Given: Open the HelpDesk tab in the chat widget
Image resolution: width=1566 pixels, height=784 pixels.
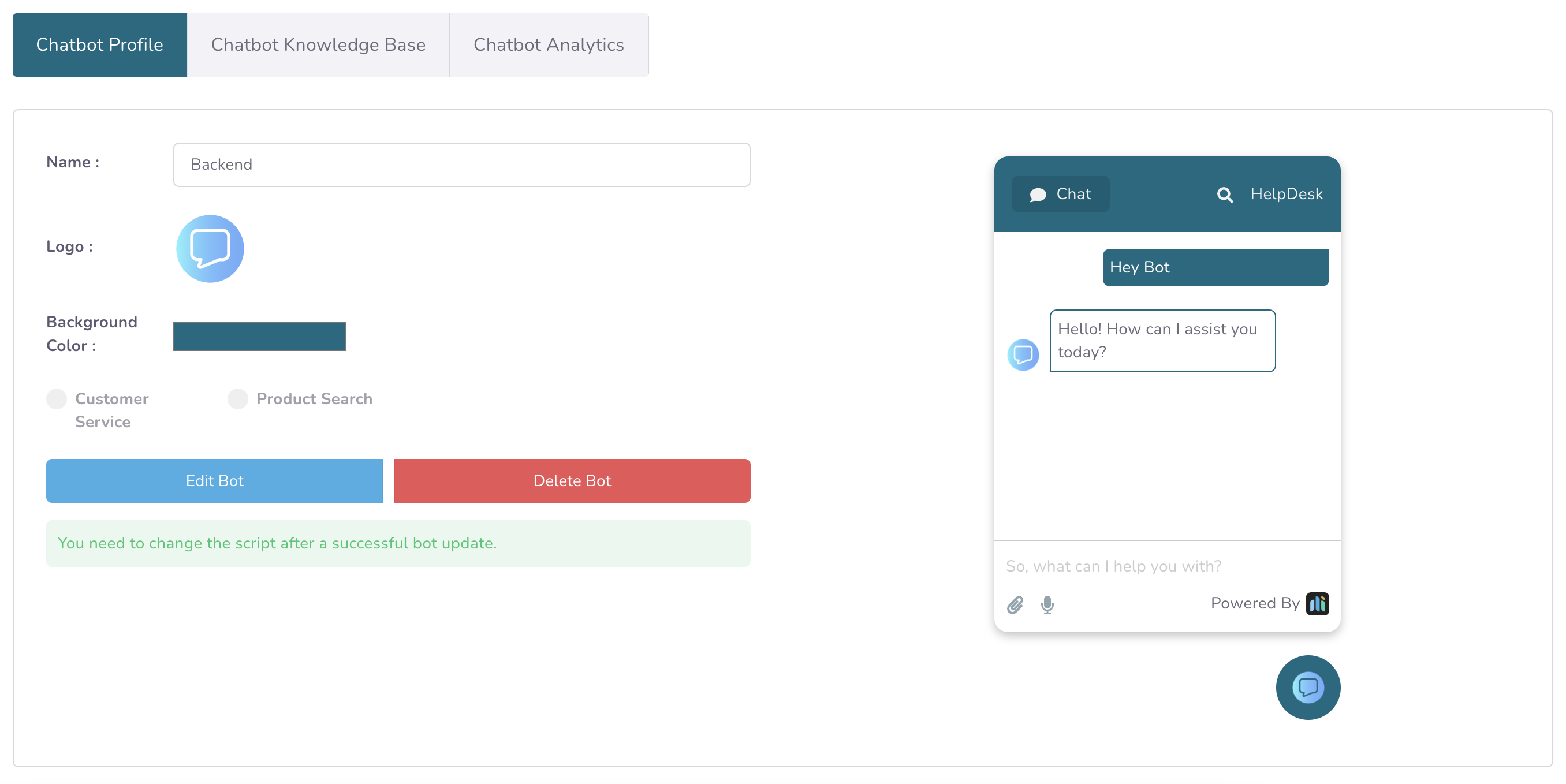Looking at the screenshot, I should click(x=1286, y=194).
